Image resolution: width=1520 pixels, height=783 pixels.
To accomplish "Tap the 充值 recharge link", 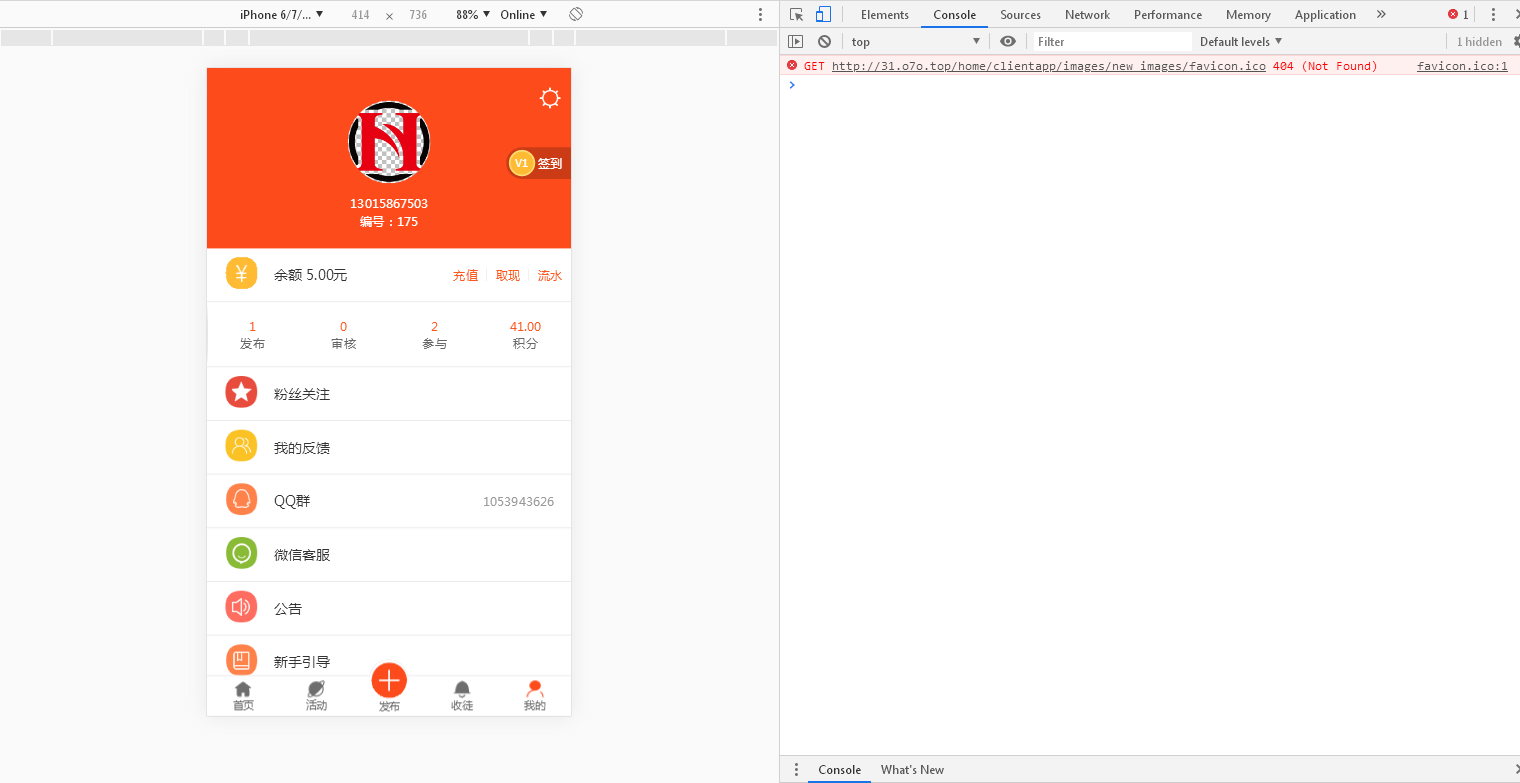I will click(x=465, y=275).
